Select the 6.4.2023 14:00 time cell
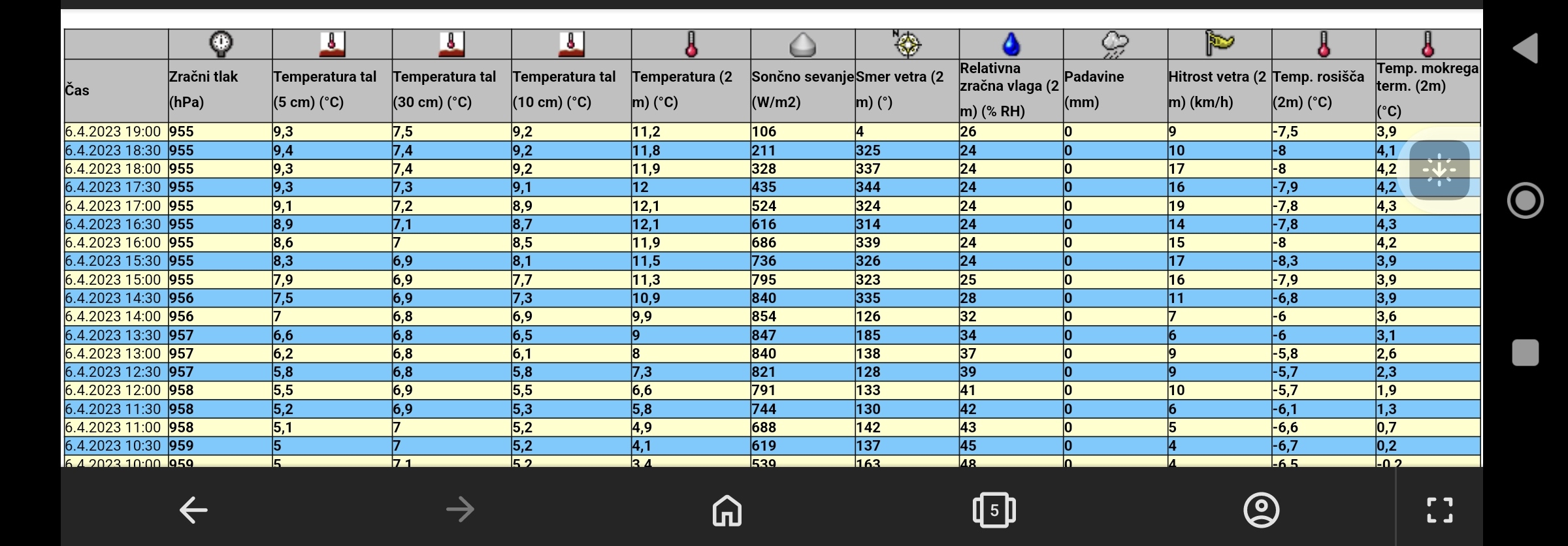 click(x=116, y=316)
